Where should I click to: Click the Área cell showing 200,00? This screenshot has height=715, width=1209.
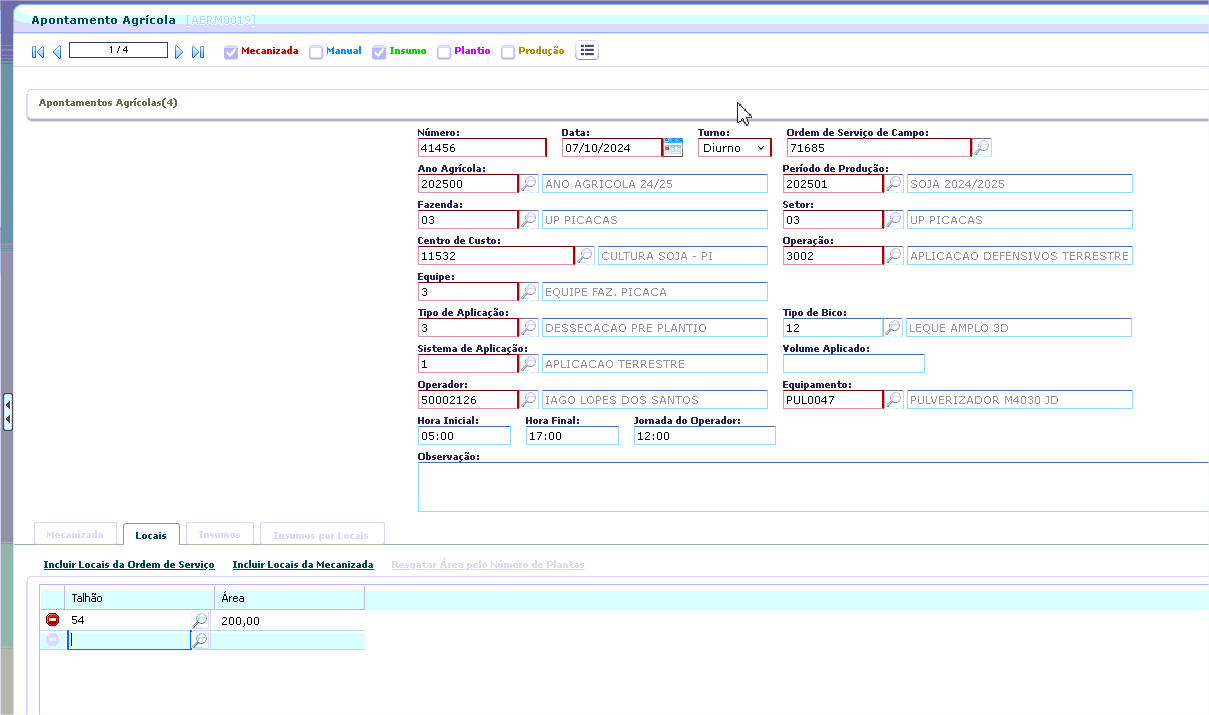click(289, 620)
